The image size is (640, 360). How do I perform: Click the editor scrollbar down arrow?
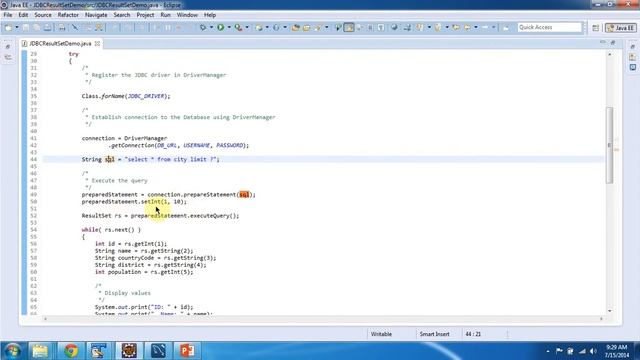tap(609, 311)
